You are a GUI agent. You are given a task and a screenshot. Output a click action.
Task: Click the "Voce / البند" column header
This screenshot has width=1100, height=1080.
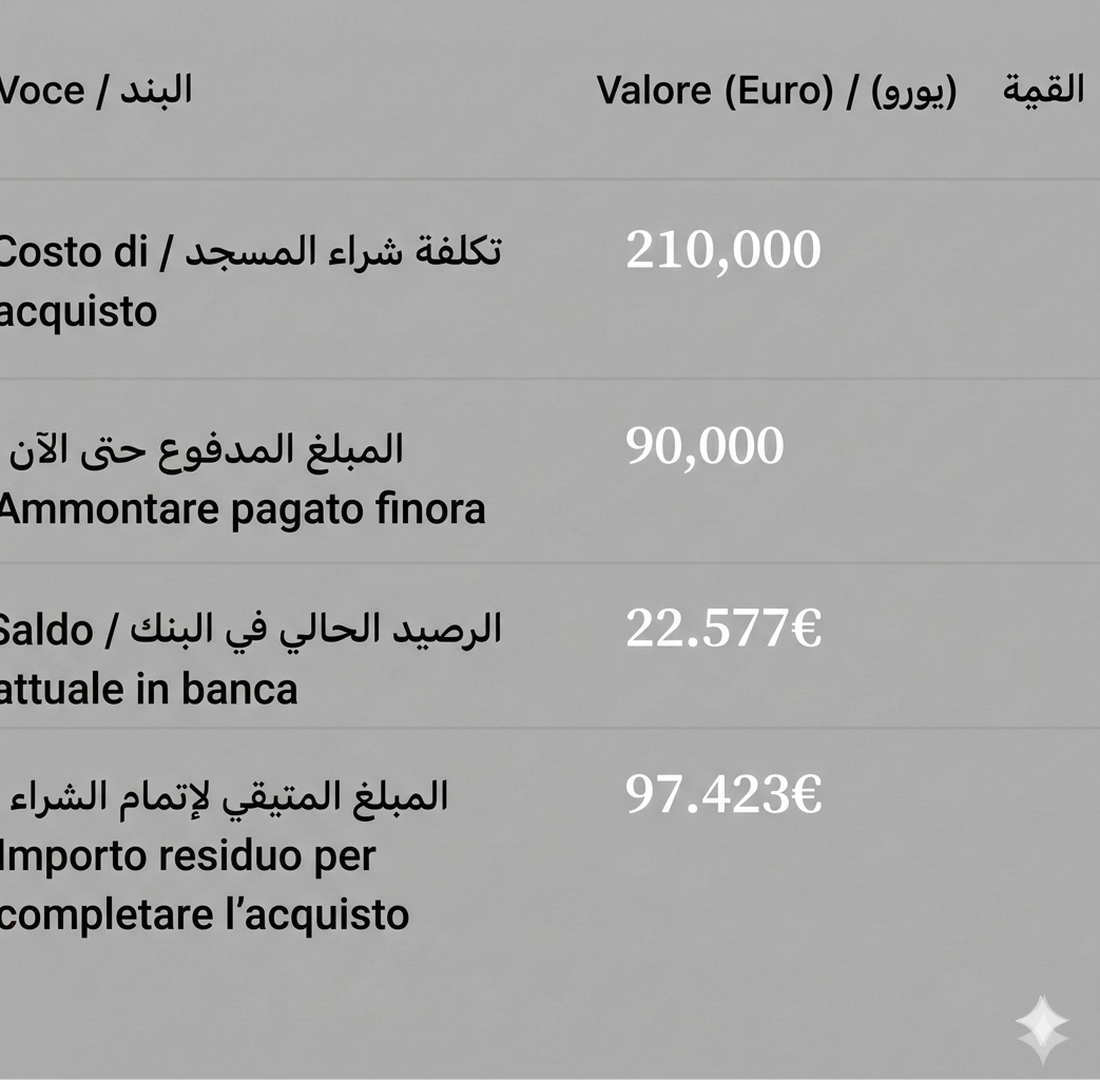(95, 91)
